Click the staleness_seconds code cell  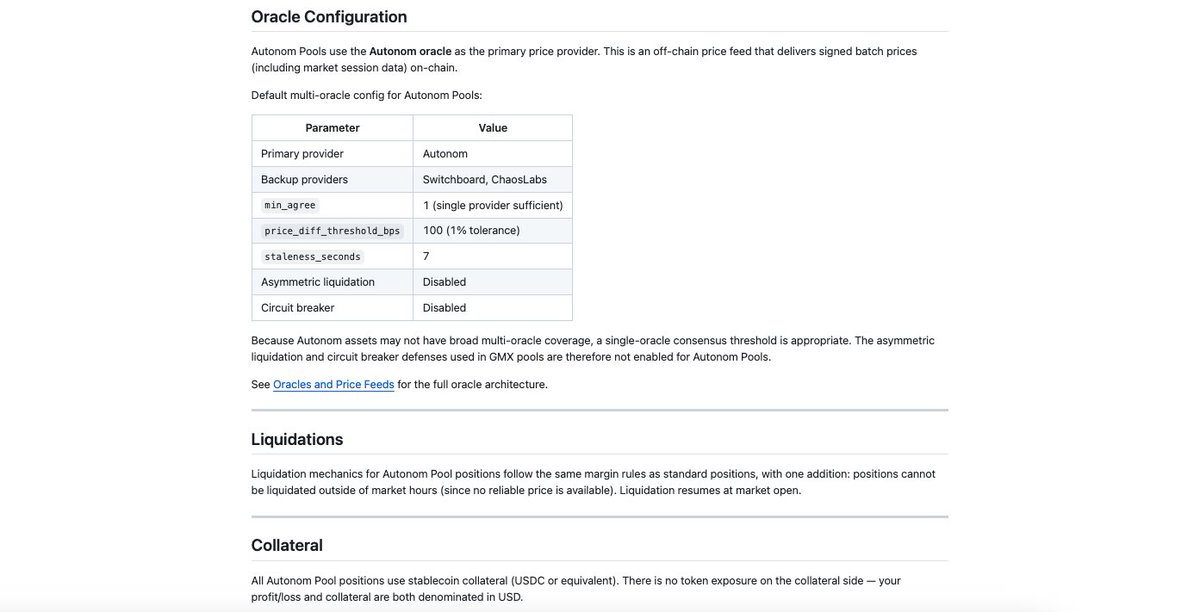point(312,257)
